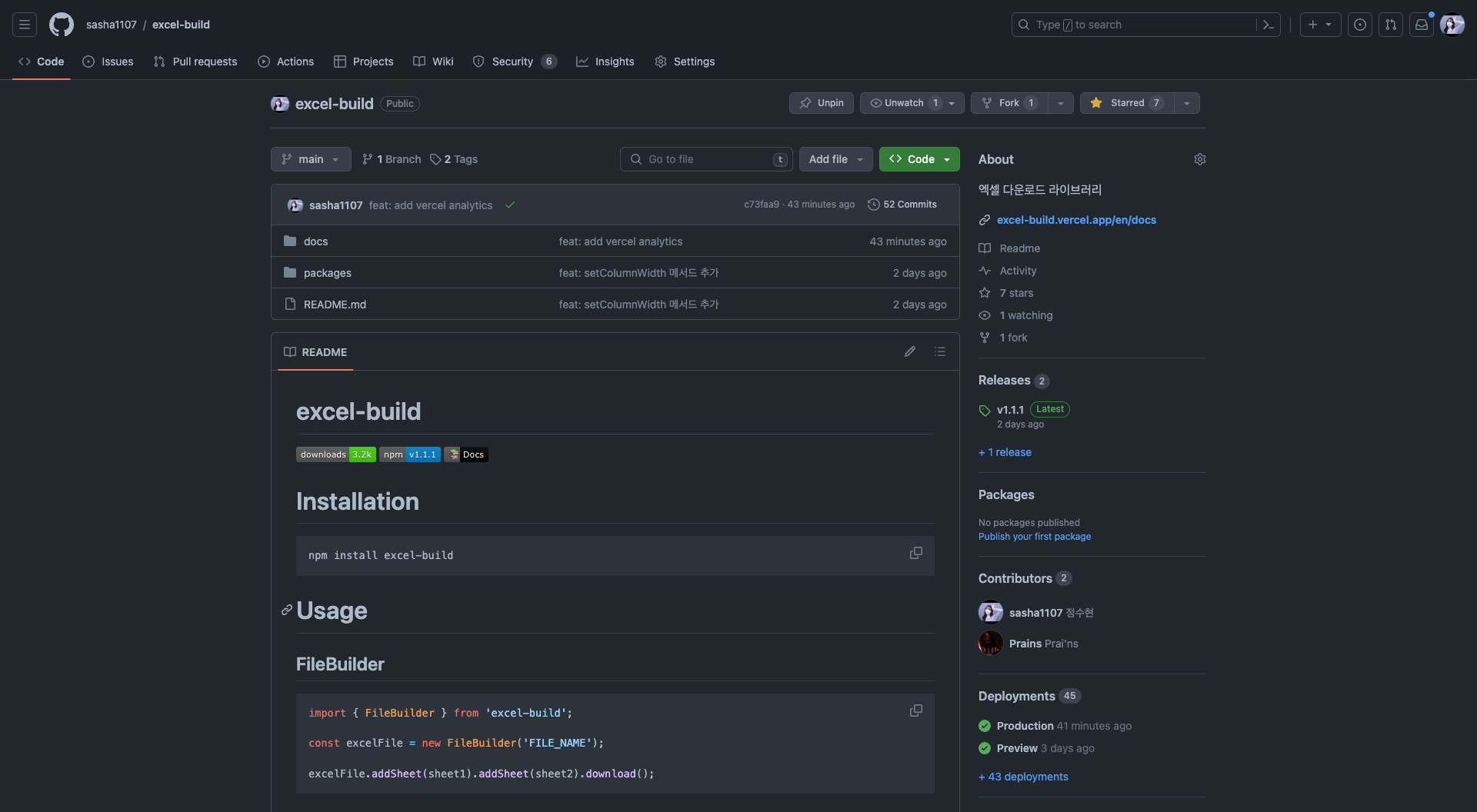The width and height of the screenshot is (1477, 812).
Task: Switch to the Security tab
Action: 515,62
